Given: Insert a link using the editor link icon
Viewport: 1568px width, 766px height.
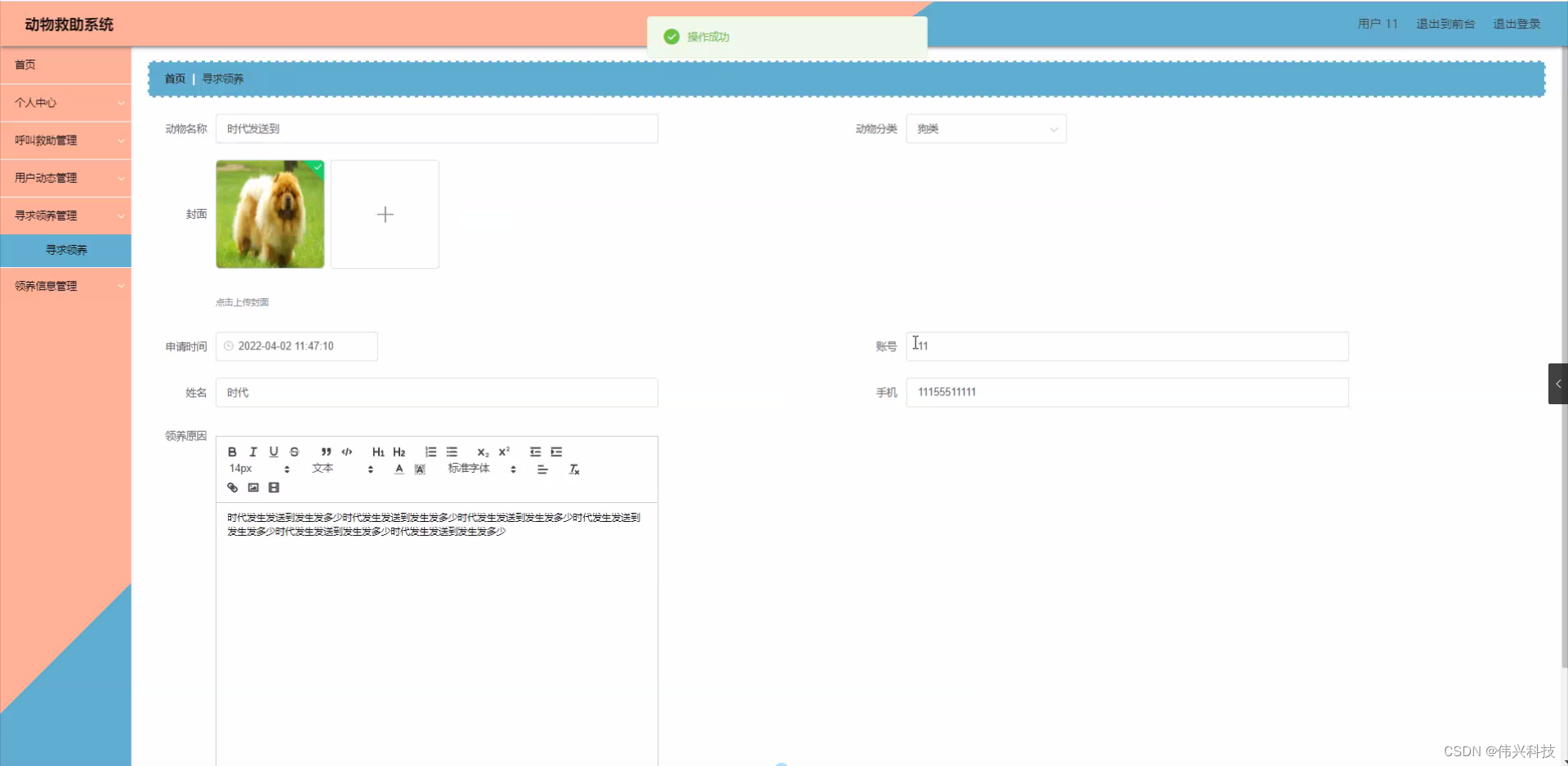Looking at the screenshot, I should [232, 488].
